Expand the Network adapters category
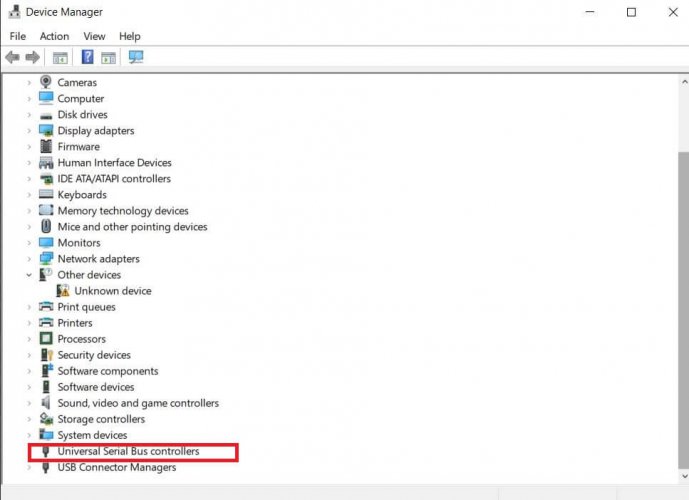Viewport: 689px width, 500px height. (29, 259)
